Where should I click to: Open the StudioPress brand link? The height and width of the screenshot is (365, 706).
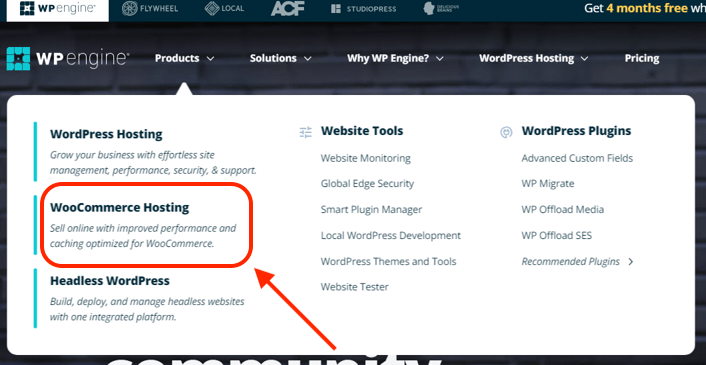click(x=364, y=9)
